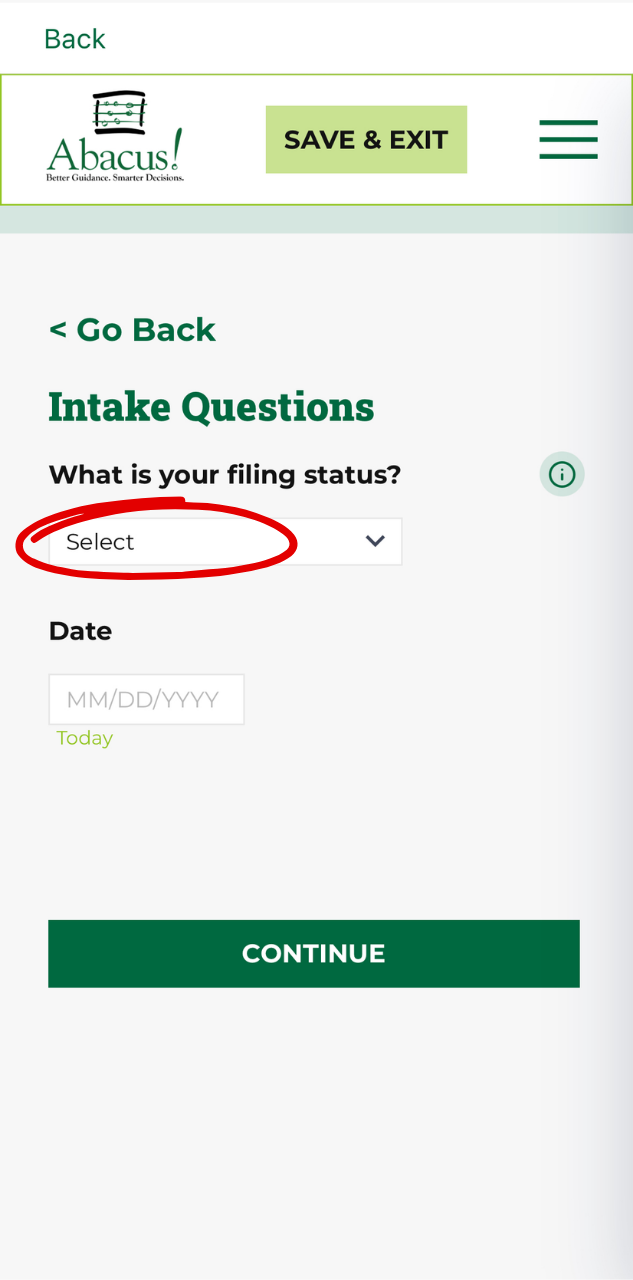Image resolution: width=633 pixels, height=1280 pixels.
Task: Click the filing status info icon
Action: [562, 474]
